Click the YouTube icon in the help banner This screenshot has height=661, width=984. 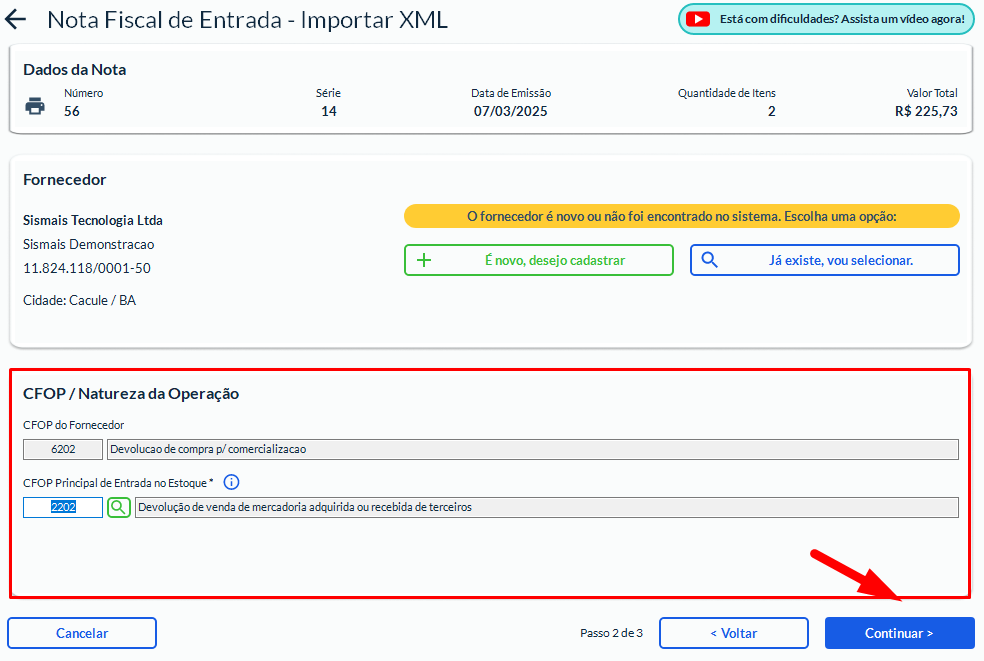click(x=698, y=19)
